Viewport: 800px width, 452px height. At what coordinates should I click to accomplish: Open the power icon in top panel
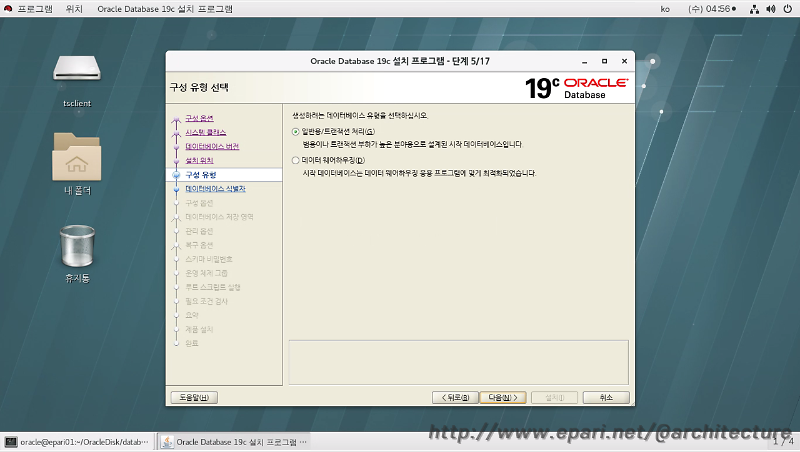pyautogui.click(x=787, y=9)
